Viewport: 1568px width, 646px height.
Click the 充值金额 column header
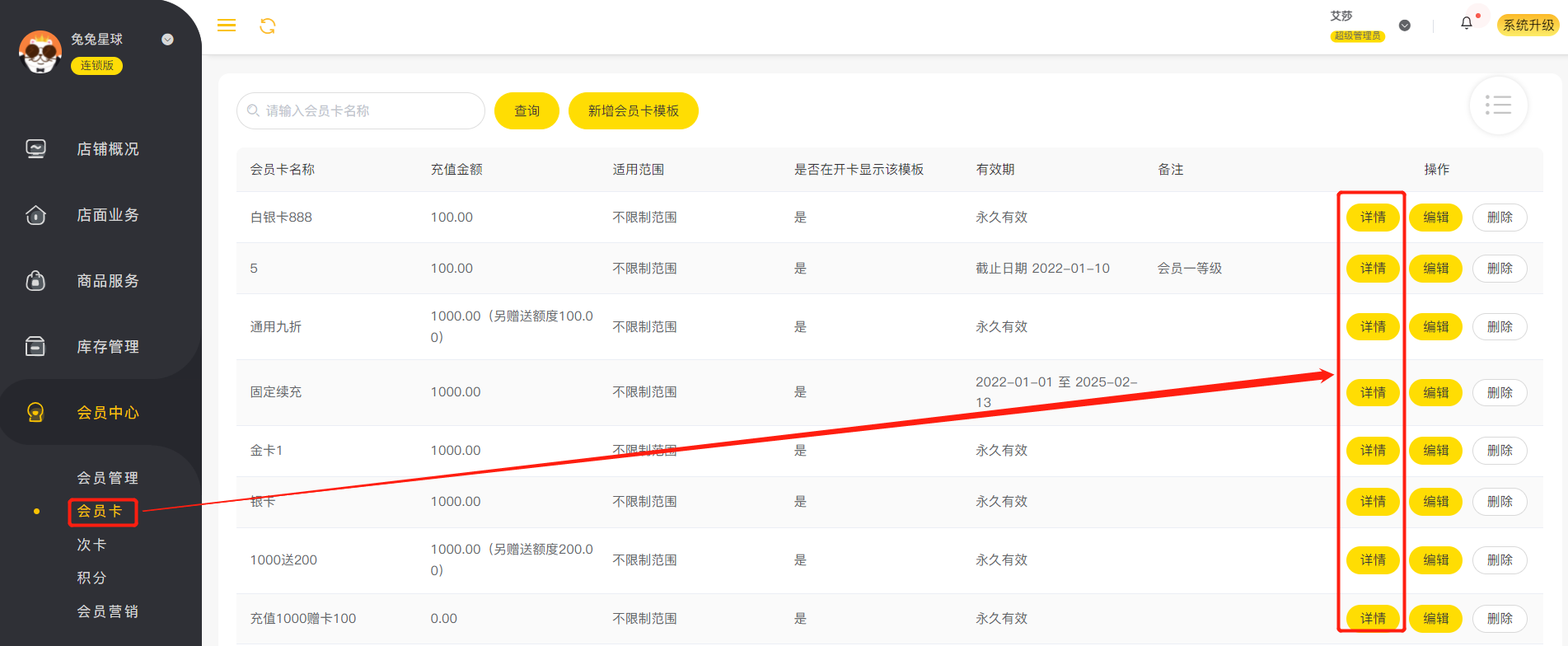pos(456,170)
